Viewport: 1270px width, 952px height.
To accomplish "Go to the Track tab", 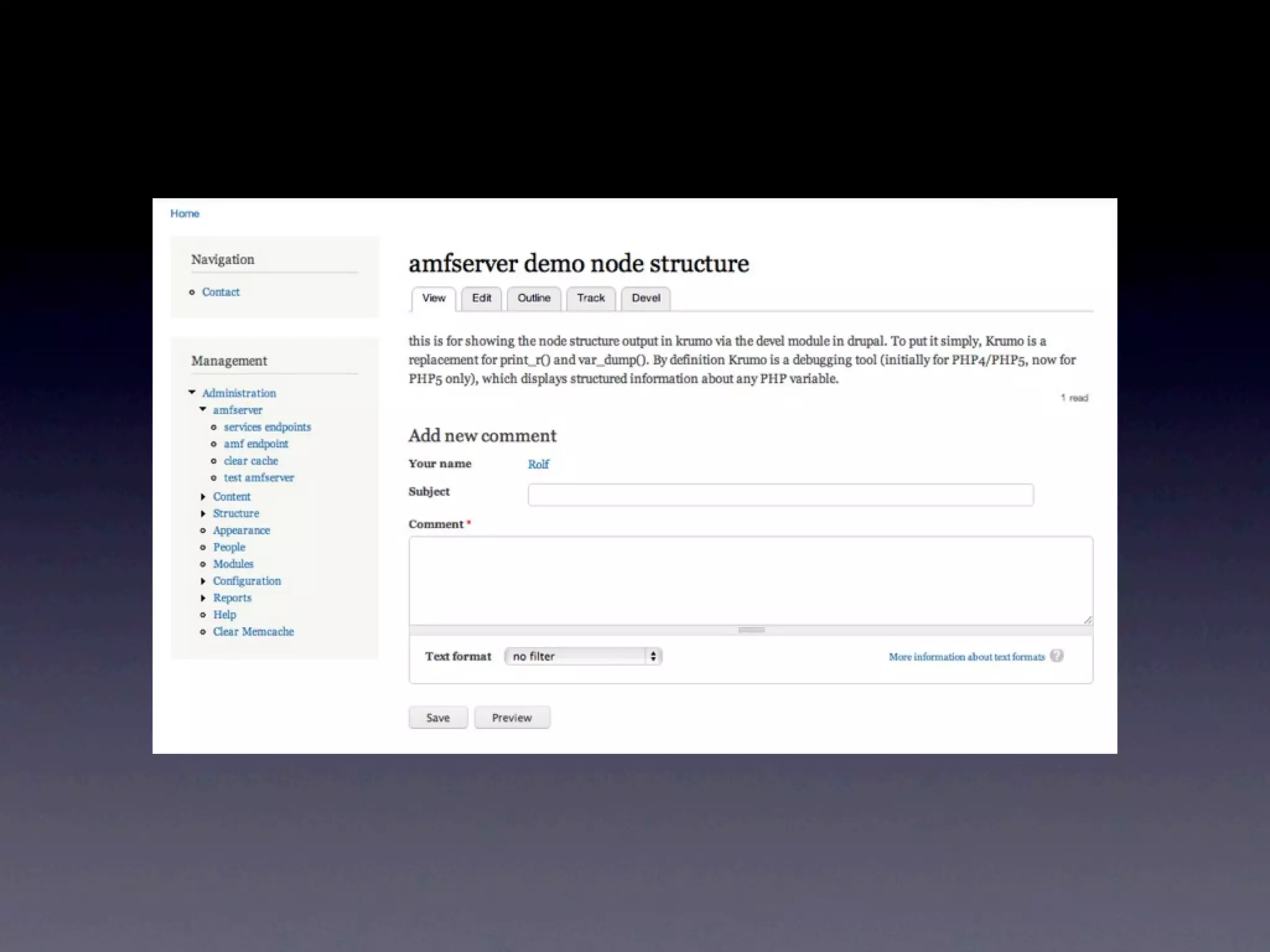I will tap(590, 298).
